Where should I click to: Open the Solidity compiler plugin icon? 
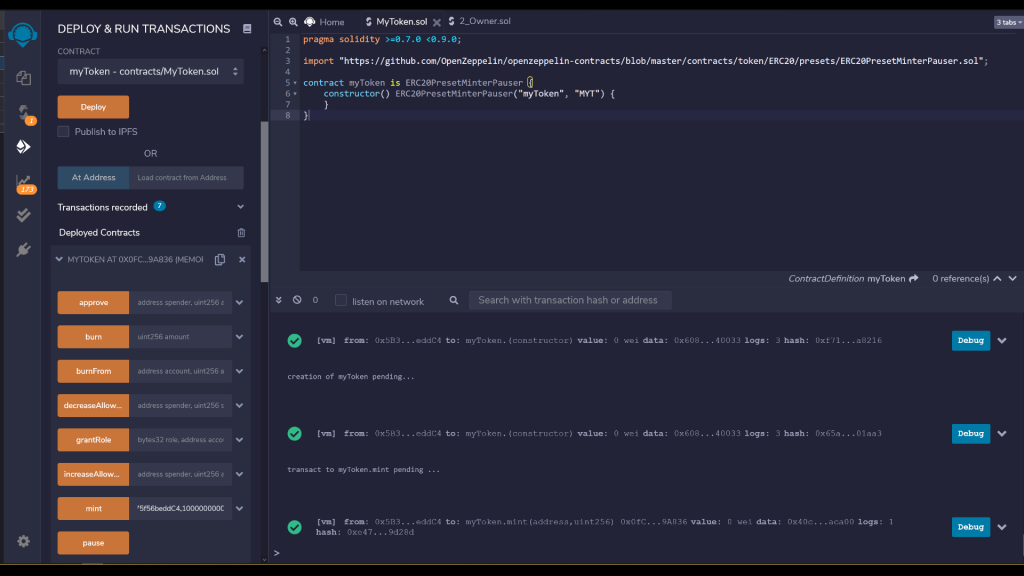(22, 112)
